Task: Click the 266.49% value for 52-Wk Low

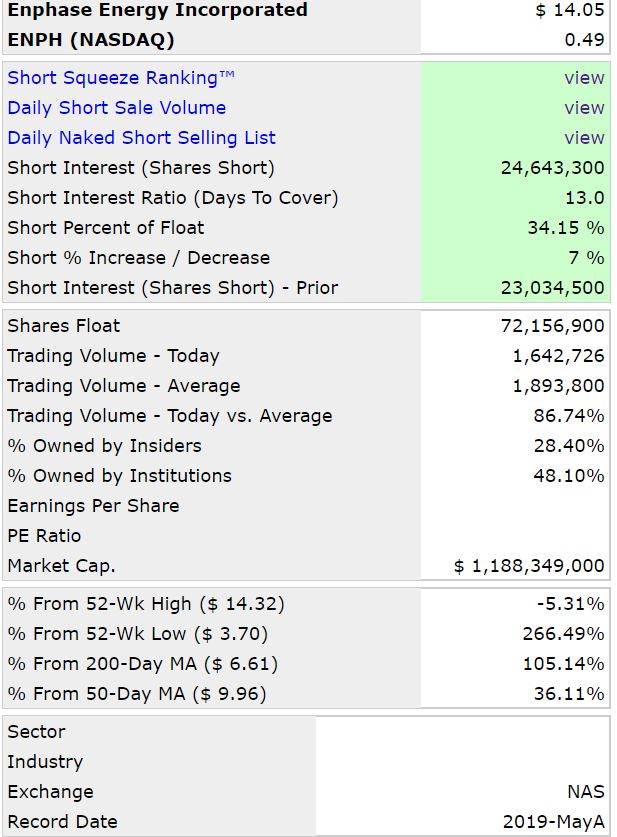Action: pos(563,634)
